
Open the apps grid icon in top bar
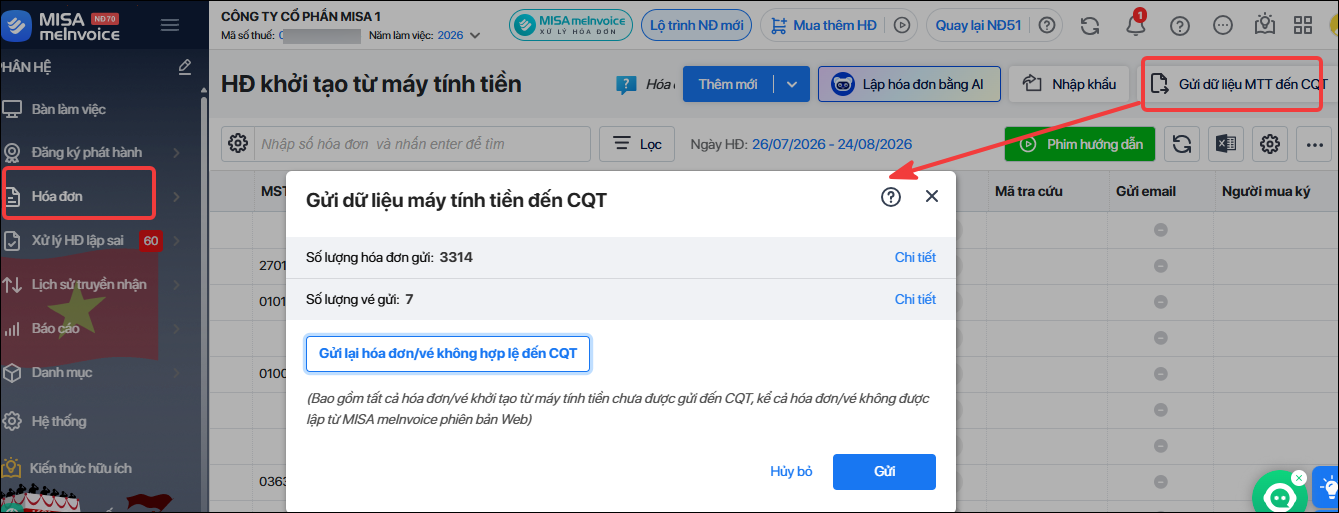click(x=1303, y=24)
